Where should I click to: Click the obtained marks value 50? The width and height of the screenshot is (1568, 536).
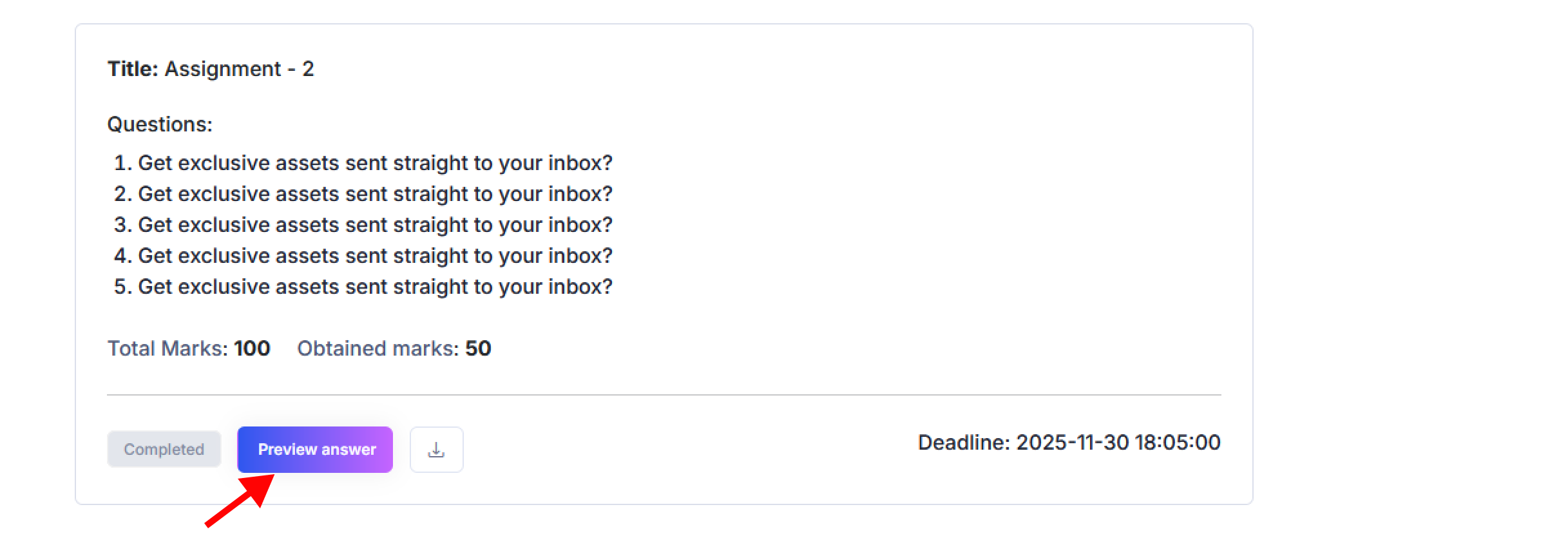pyautogui.click(x=478, y=349)
